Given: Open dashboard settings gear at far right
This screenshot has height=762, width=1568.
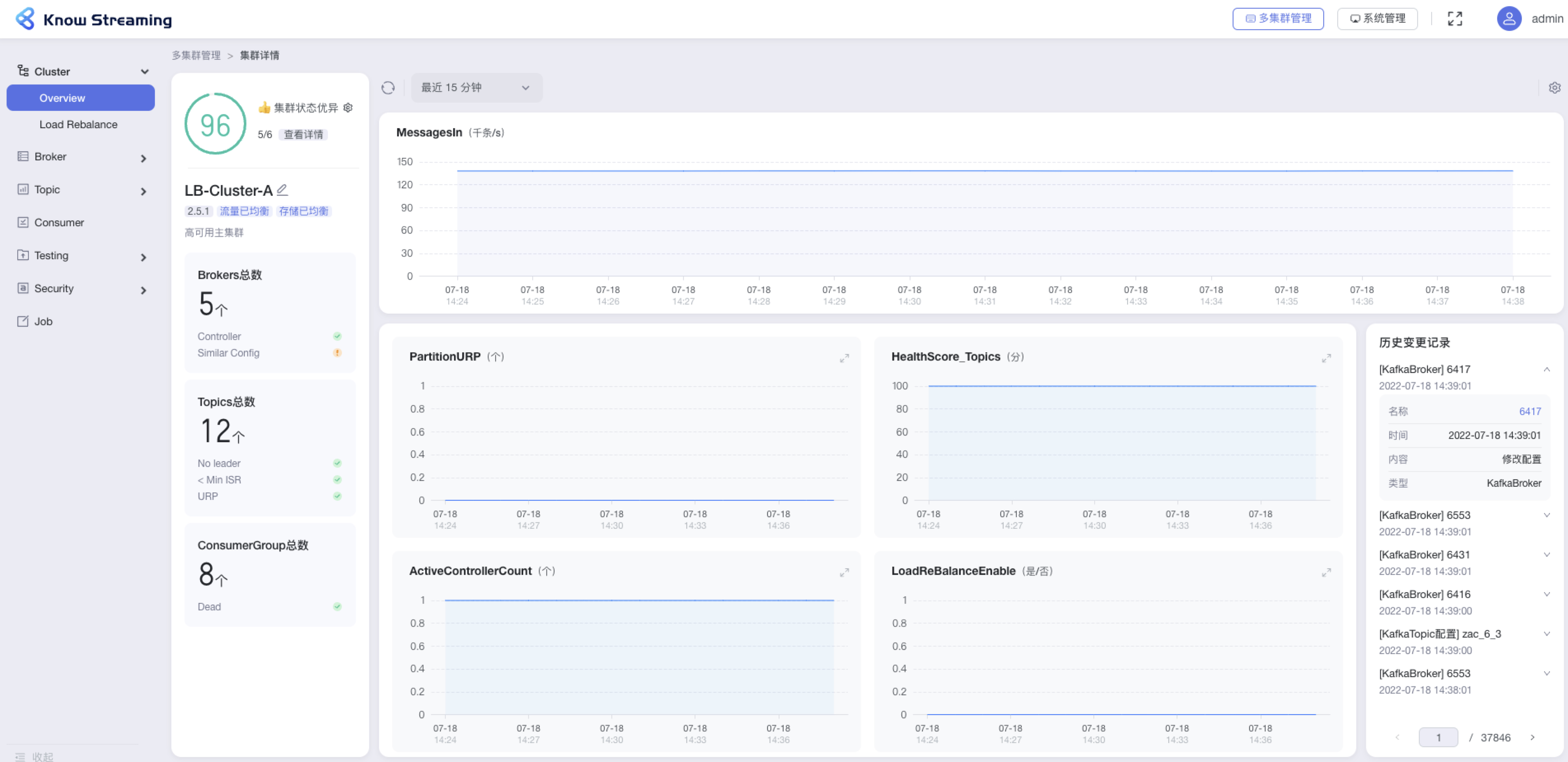Looking at the screenshot, I should click(1554, 88).
